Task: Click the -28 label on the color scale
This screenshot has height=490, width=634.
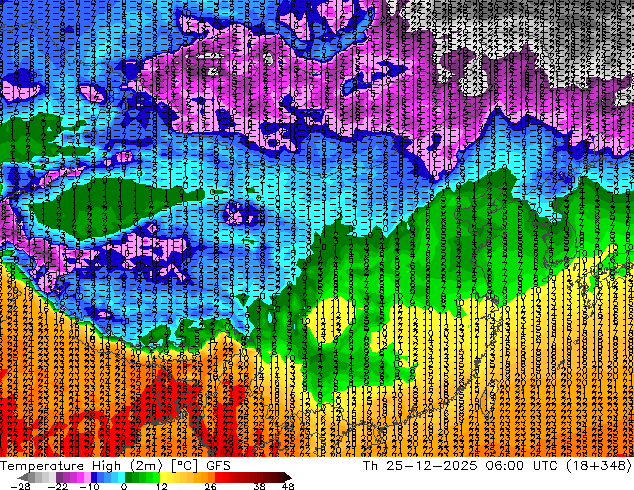Action: click(20, 486)
